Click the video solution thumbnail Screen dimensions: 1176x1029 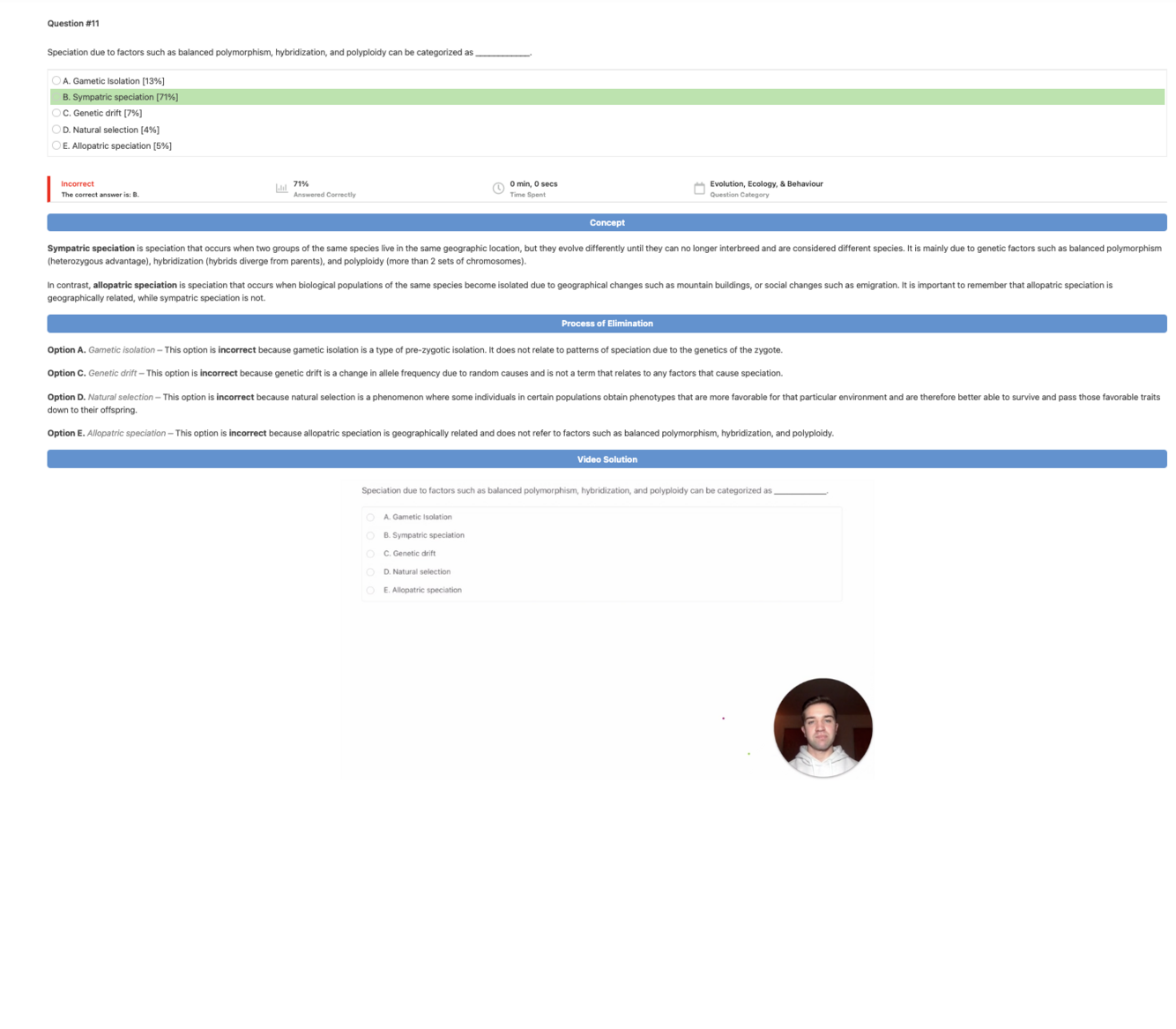coord(607,628)
